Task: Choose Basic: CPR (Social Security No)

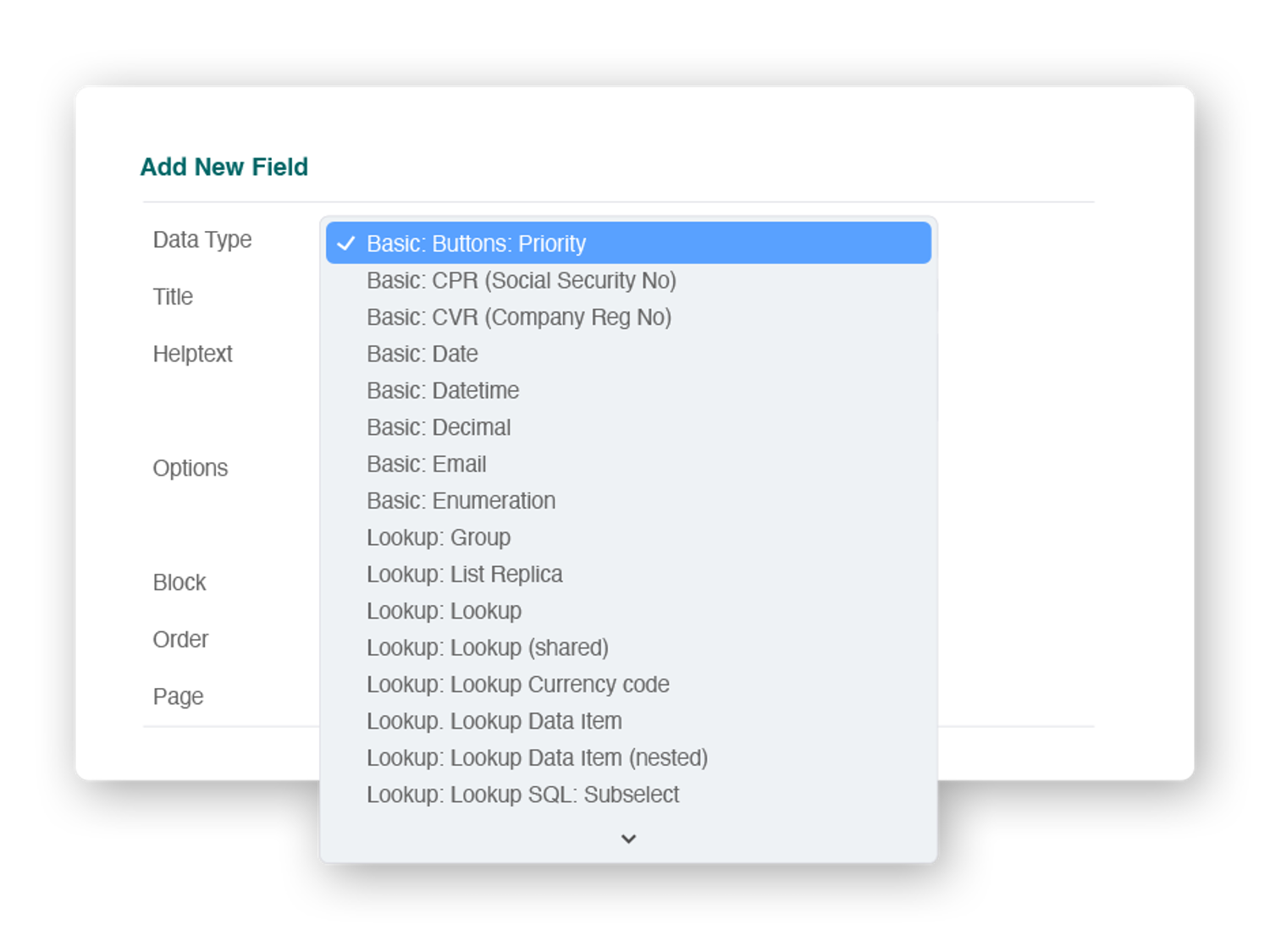Action: 521,281
